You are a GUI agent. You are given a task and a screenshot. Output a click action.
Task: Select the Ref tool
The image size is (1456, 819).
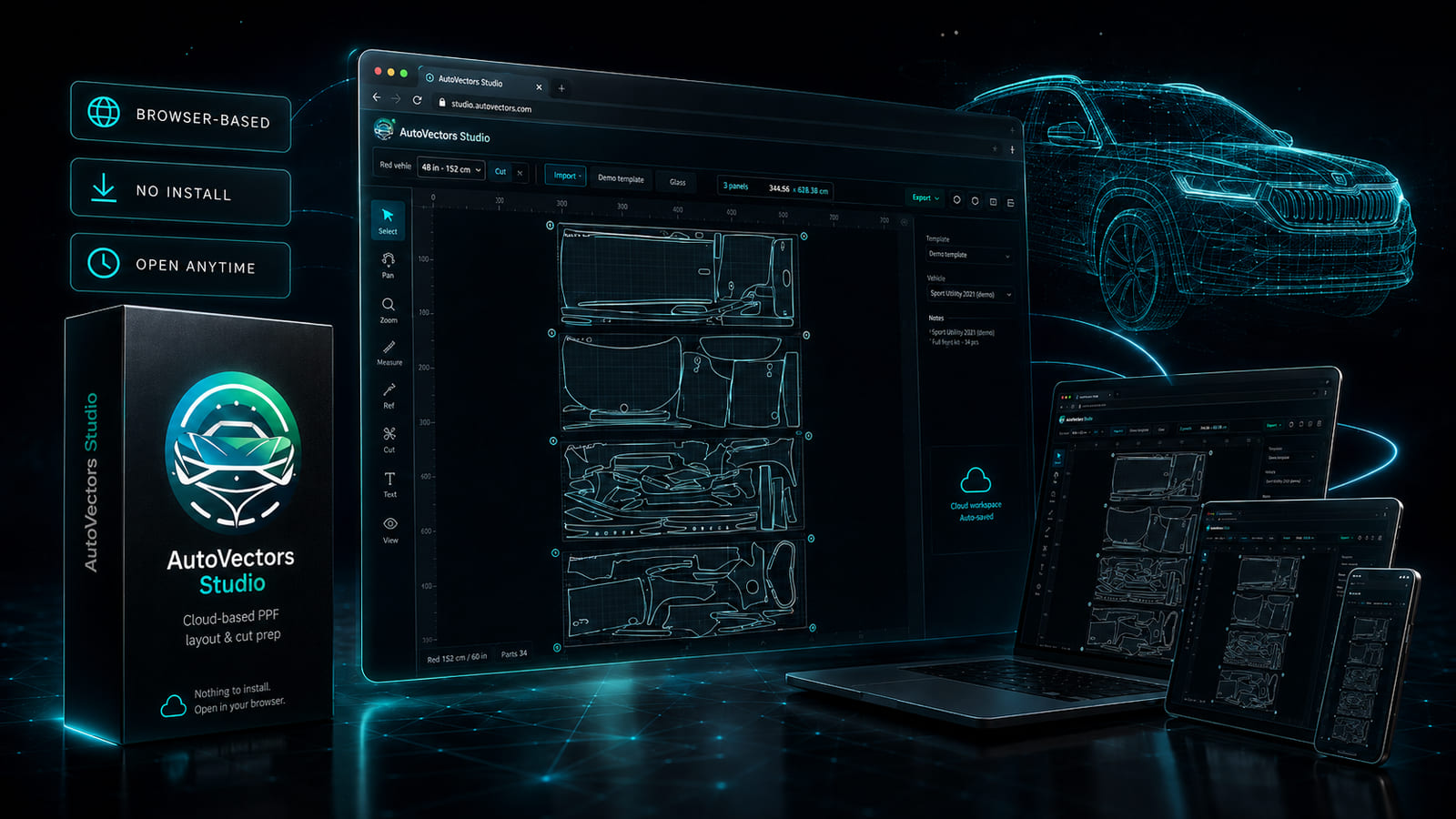coord(389,396)
